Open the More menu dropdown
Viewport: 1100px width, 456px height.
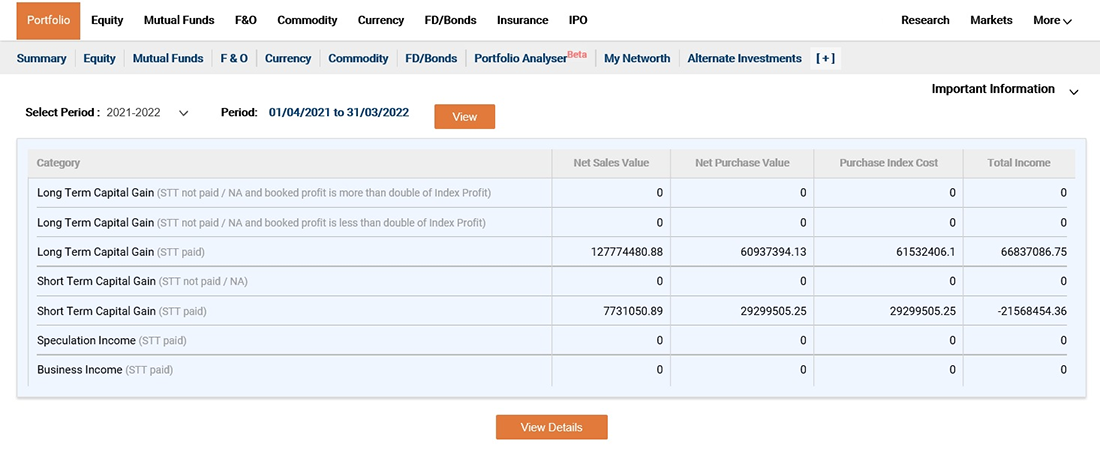tap(1052, 20)
